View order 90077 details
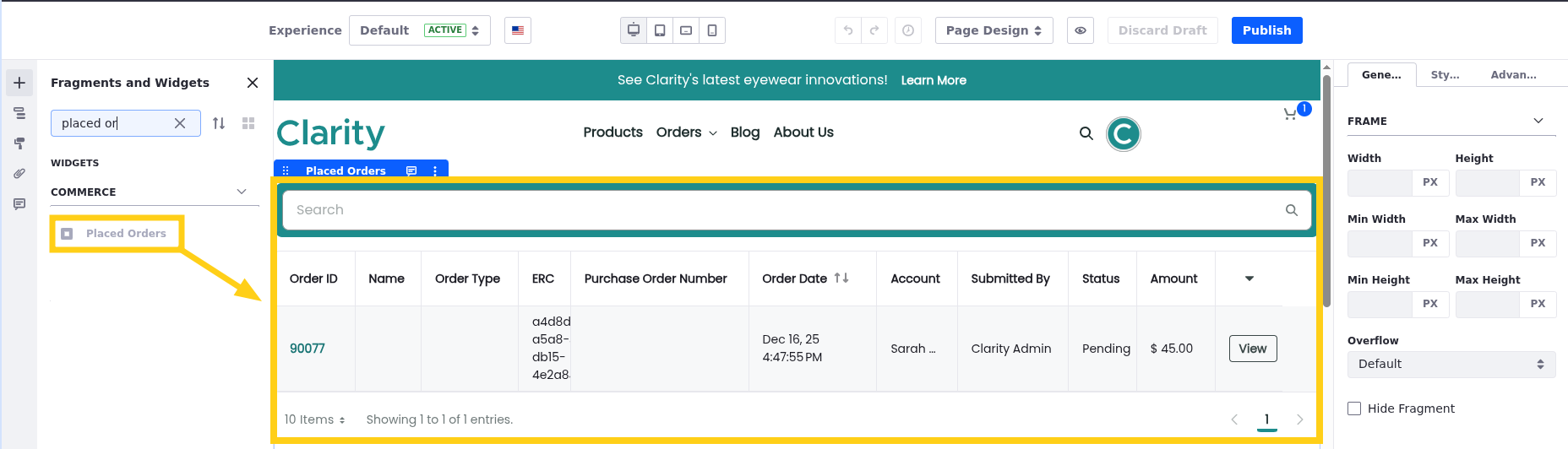1568x449 pixels. [1253, 349]
